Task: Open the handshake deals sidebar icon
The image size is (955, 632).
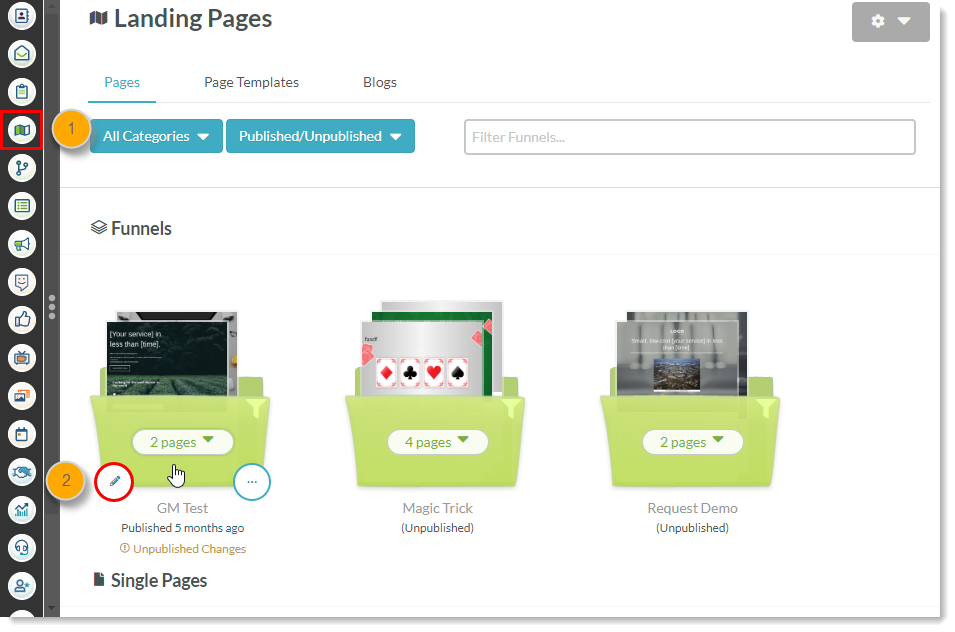Action: (x=22, y=472)
